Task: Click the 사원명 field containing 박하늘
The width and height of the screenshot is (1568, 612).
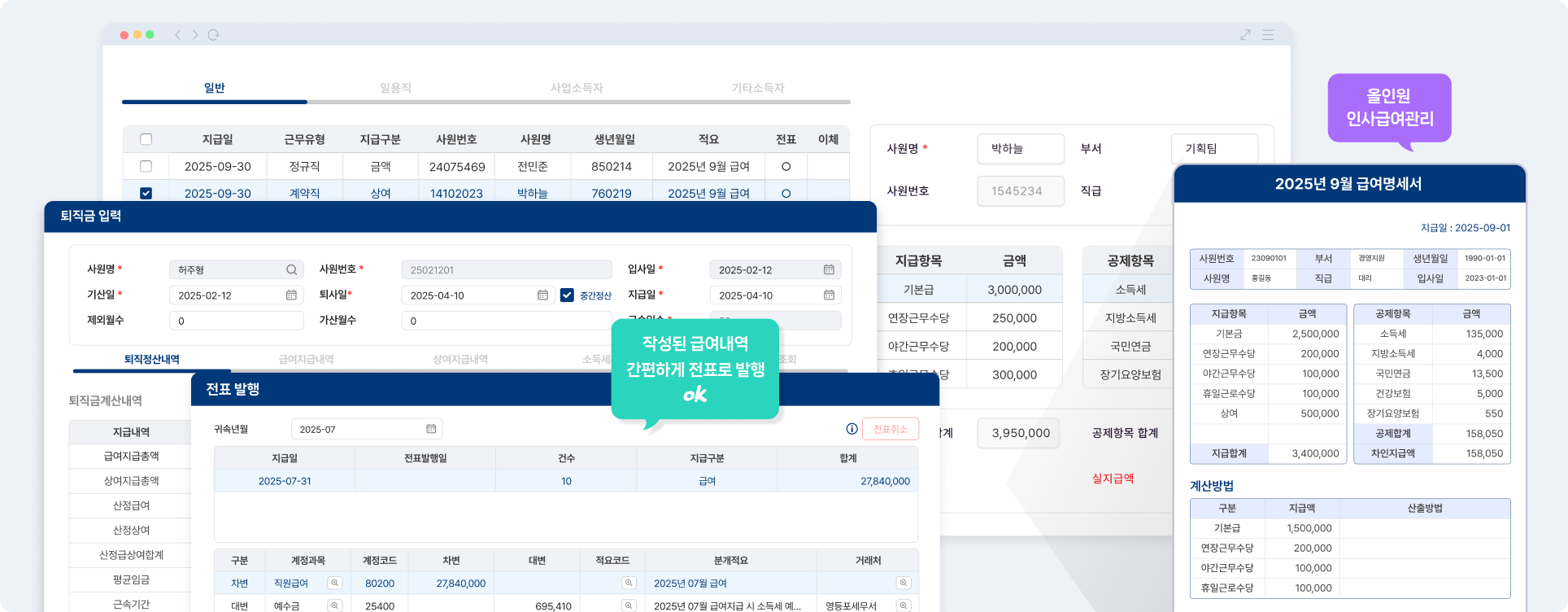Action: [x=1021, y=149]
